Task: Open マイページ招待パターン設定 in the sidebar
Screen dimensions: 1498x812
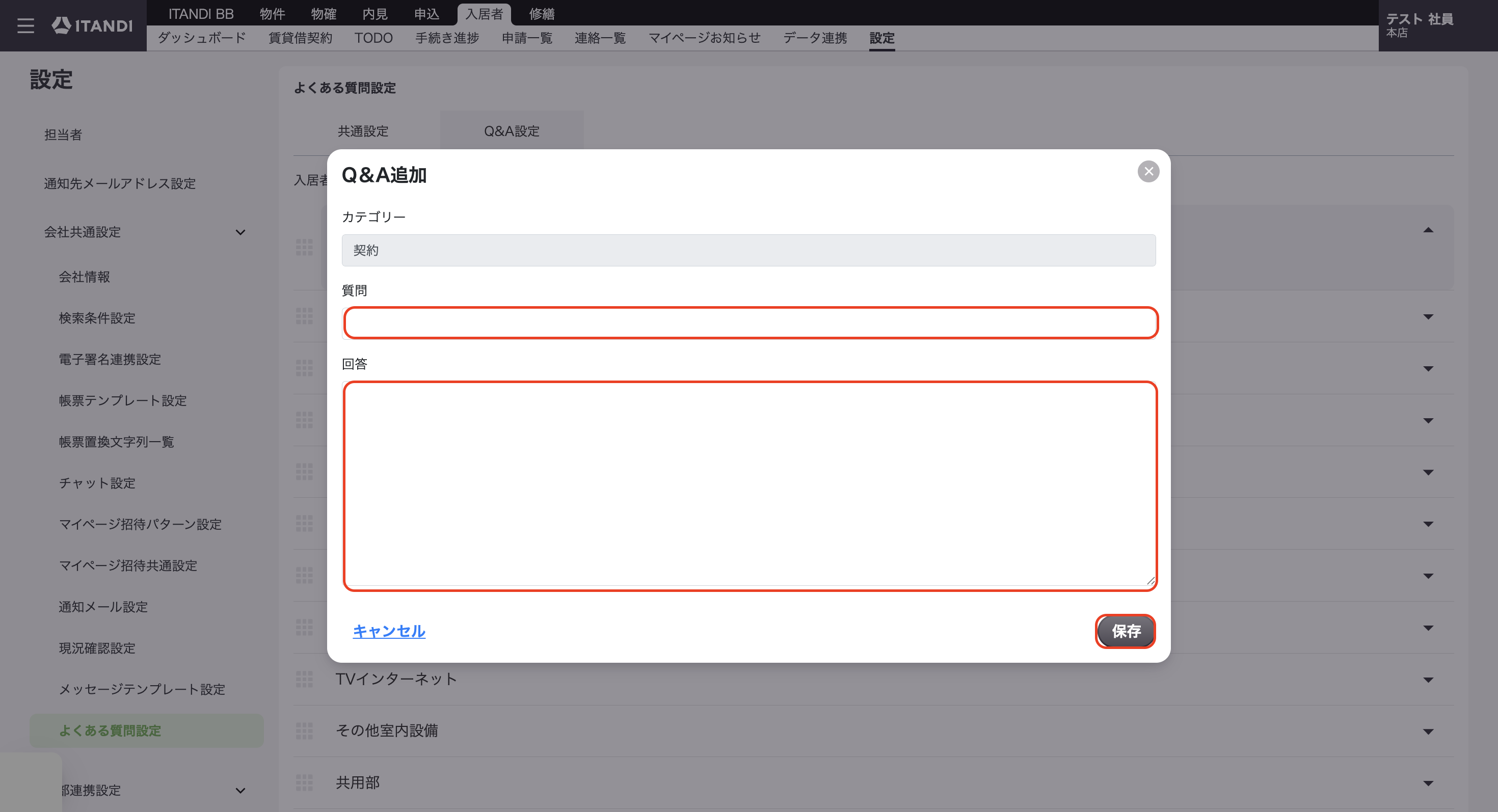Action: click(140, 524)
